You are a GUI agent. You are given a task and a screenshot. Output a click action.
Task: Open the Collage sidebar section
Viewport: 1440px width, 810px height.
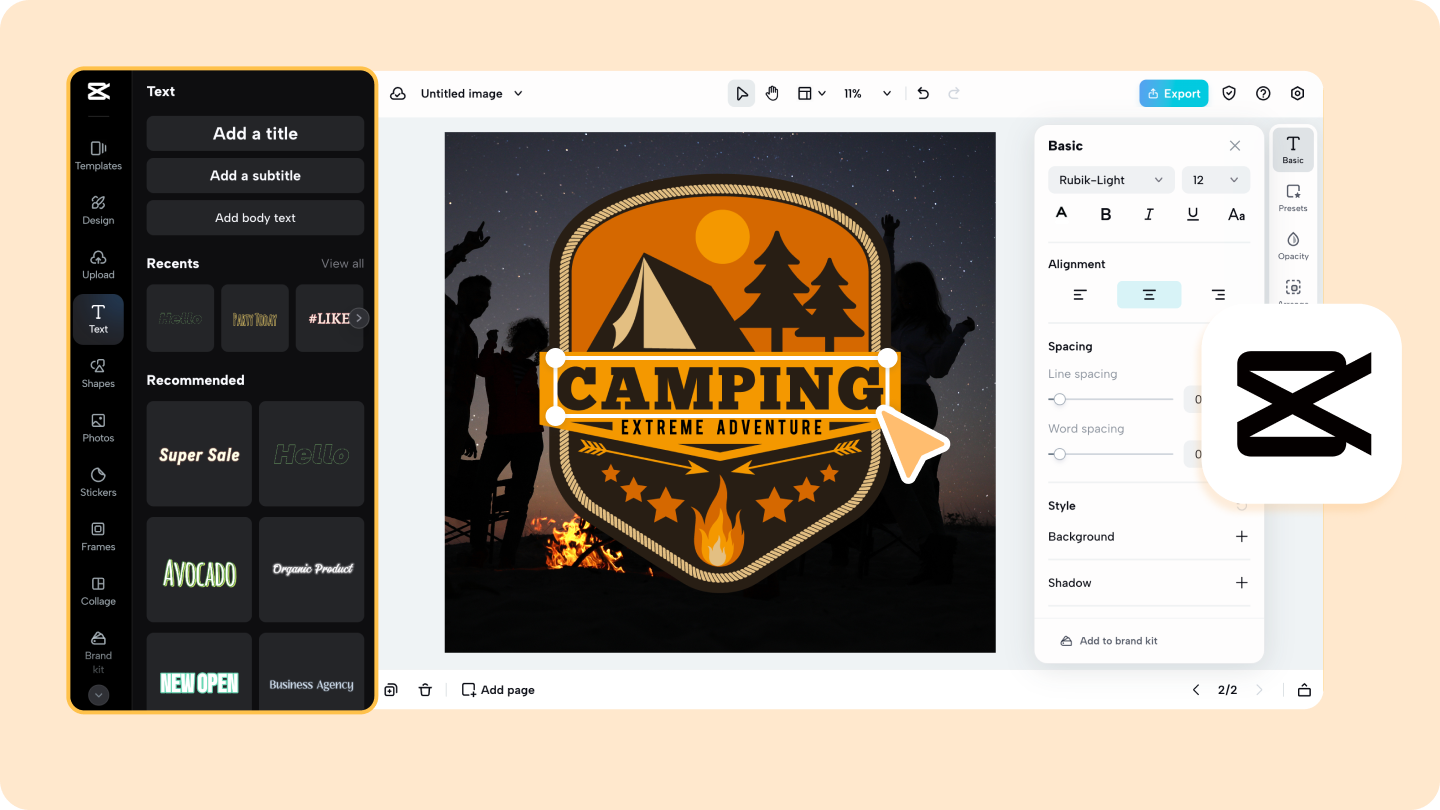tap(98, 591)
